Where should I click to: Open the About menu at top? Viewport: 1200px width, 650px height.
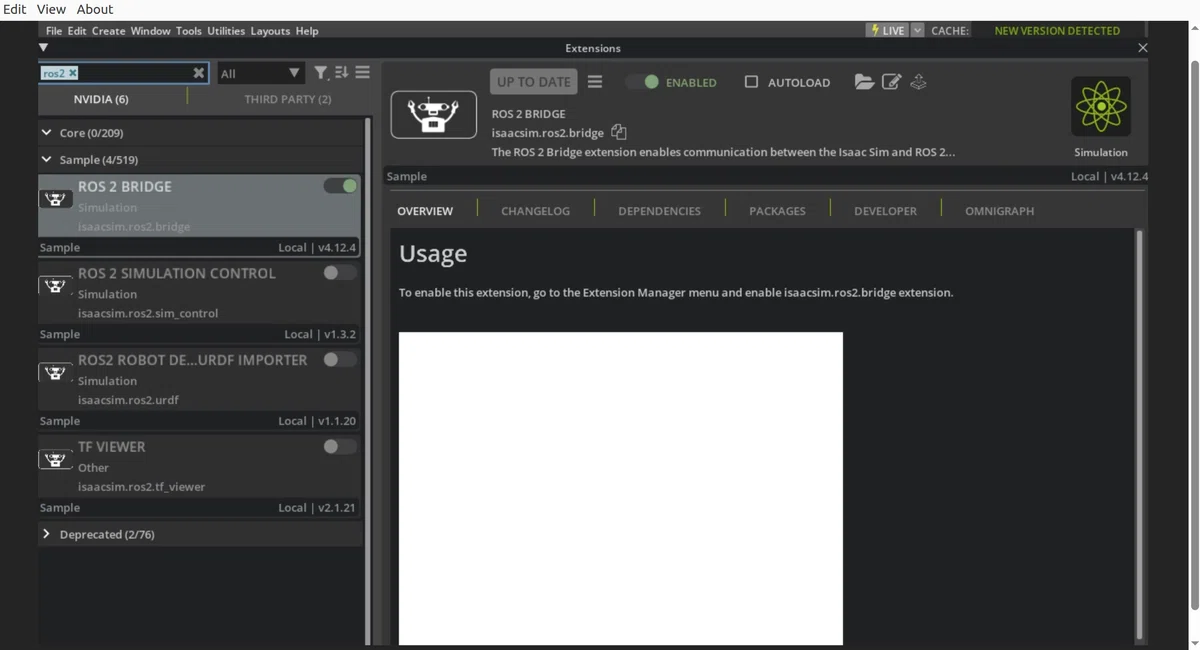click(95, 9)
